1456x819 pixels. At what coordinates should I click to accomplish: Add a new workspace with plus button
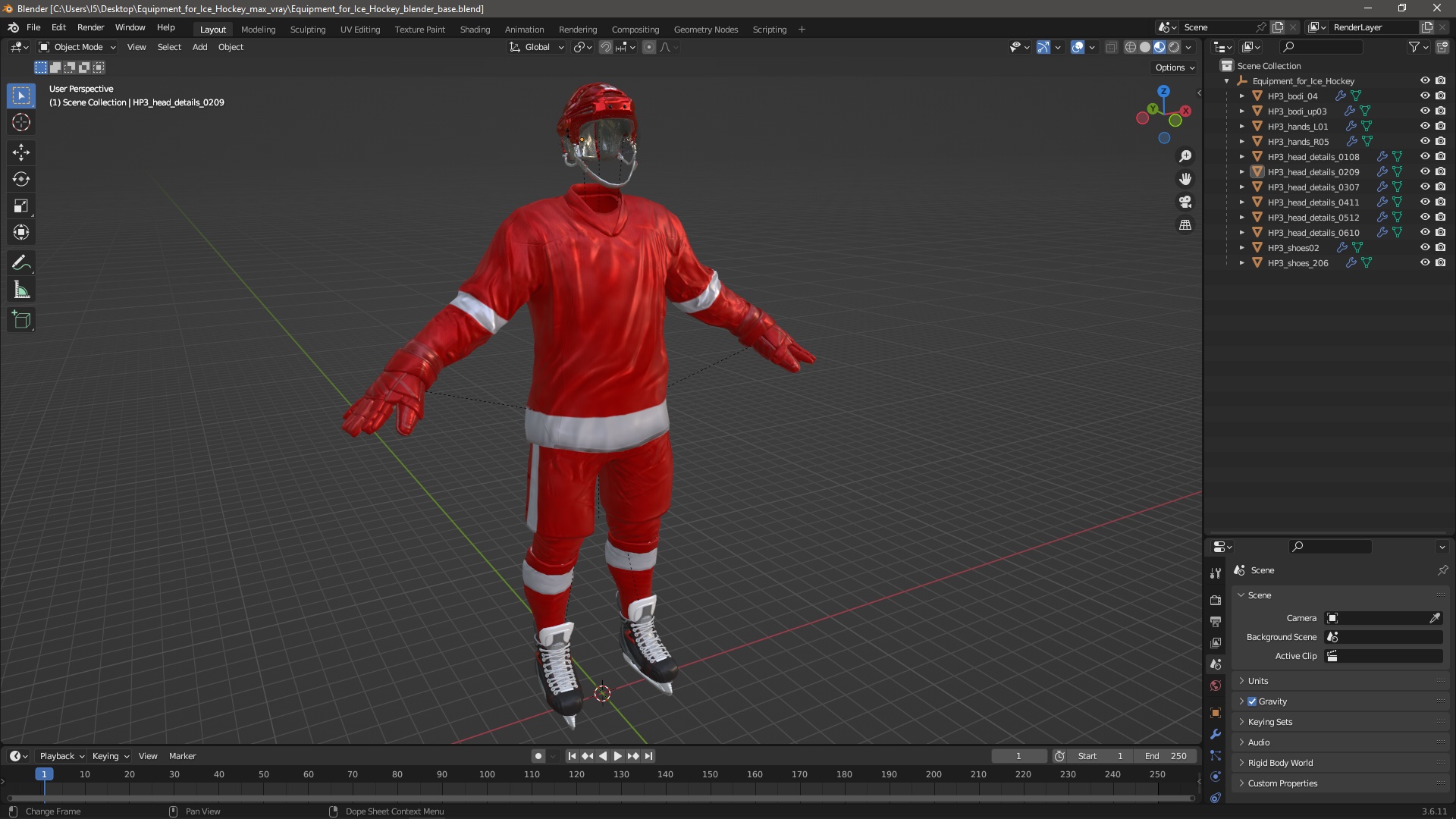pyautogui.click(x=802, y=30)
